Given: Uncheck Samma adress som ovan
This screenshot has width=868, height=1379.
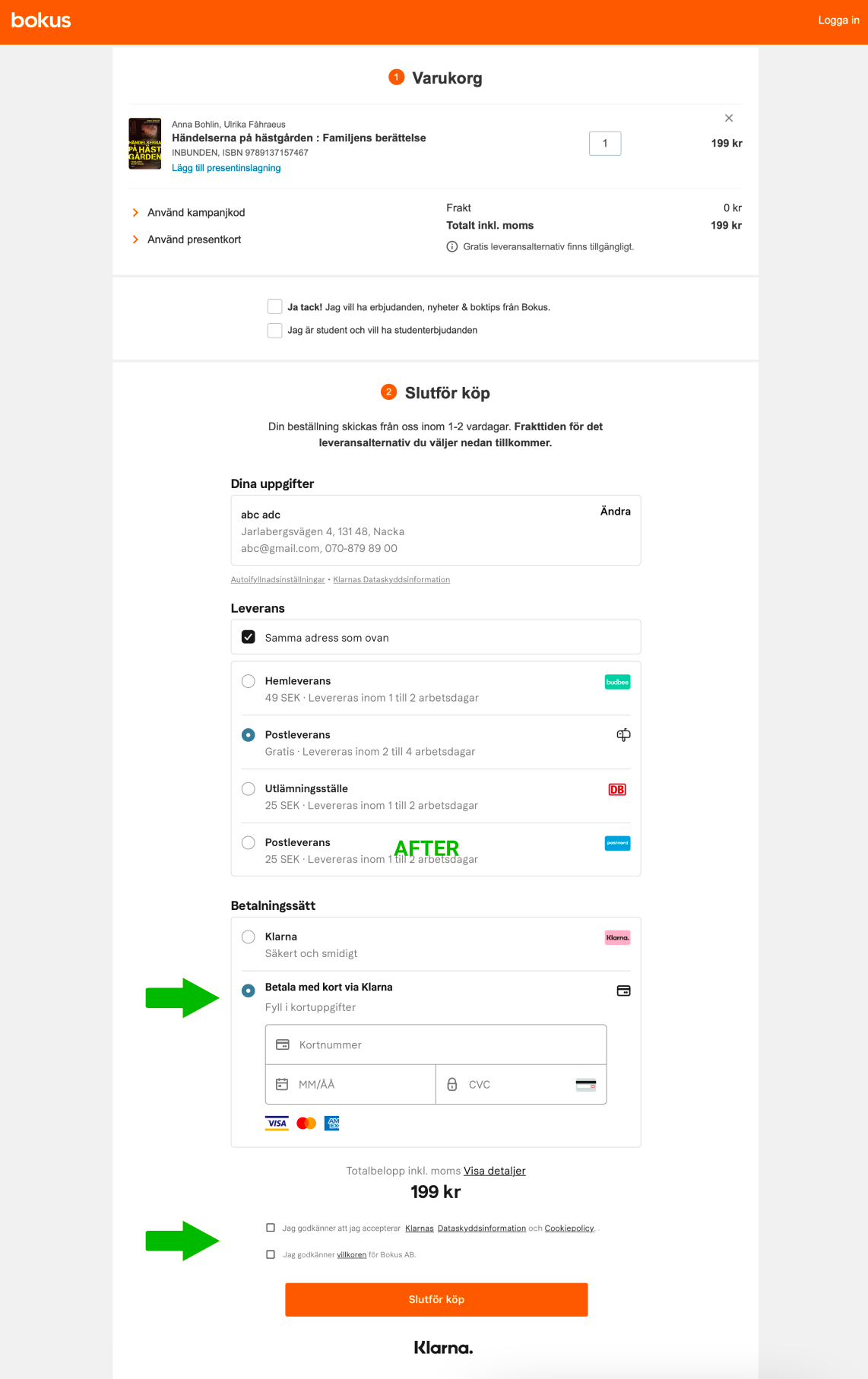Looking at the screenshot, I should [x=249, y=637].
